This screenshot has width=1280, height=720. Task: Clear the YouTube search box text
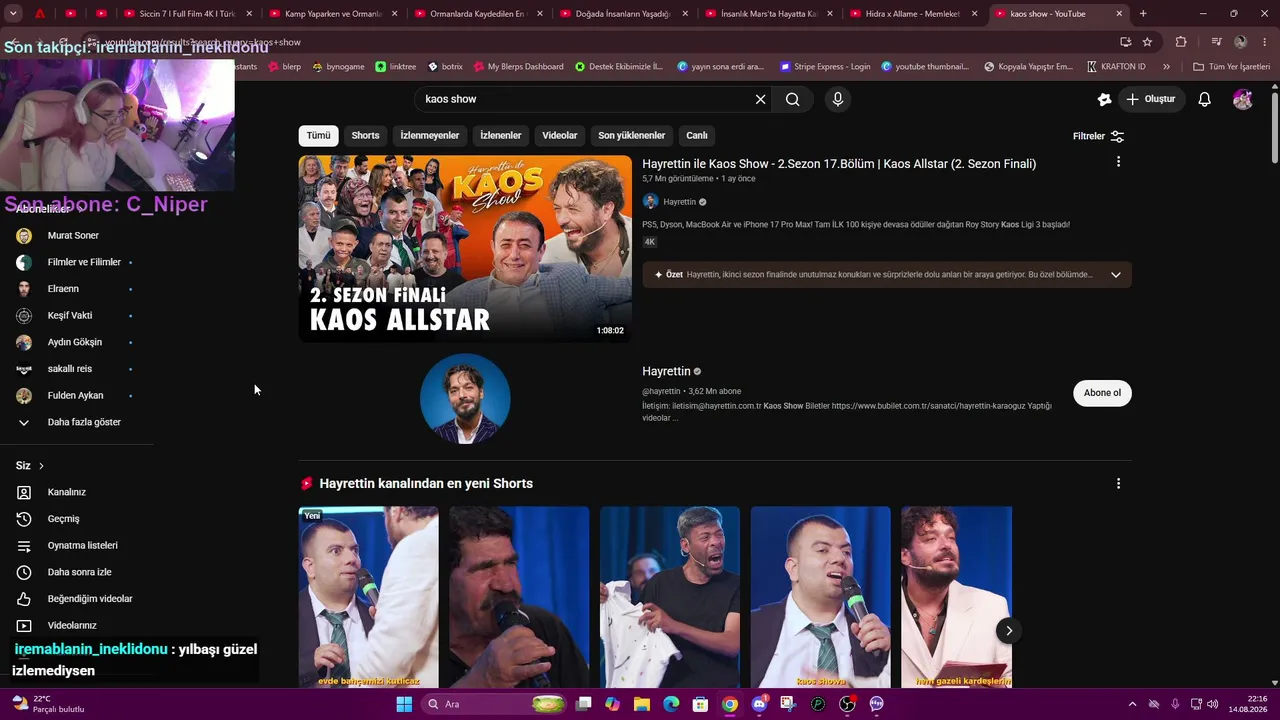click(760, 99)
